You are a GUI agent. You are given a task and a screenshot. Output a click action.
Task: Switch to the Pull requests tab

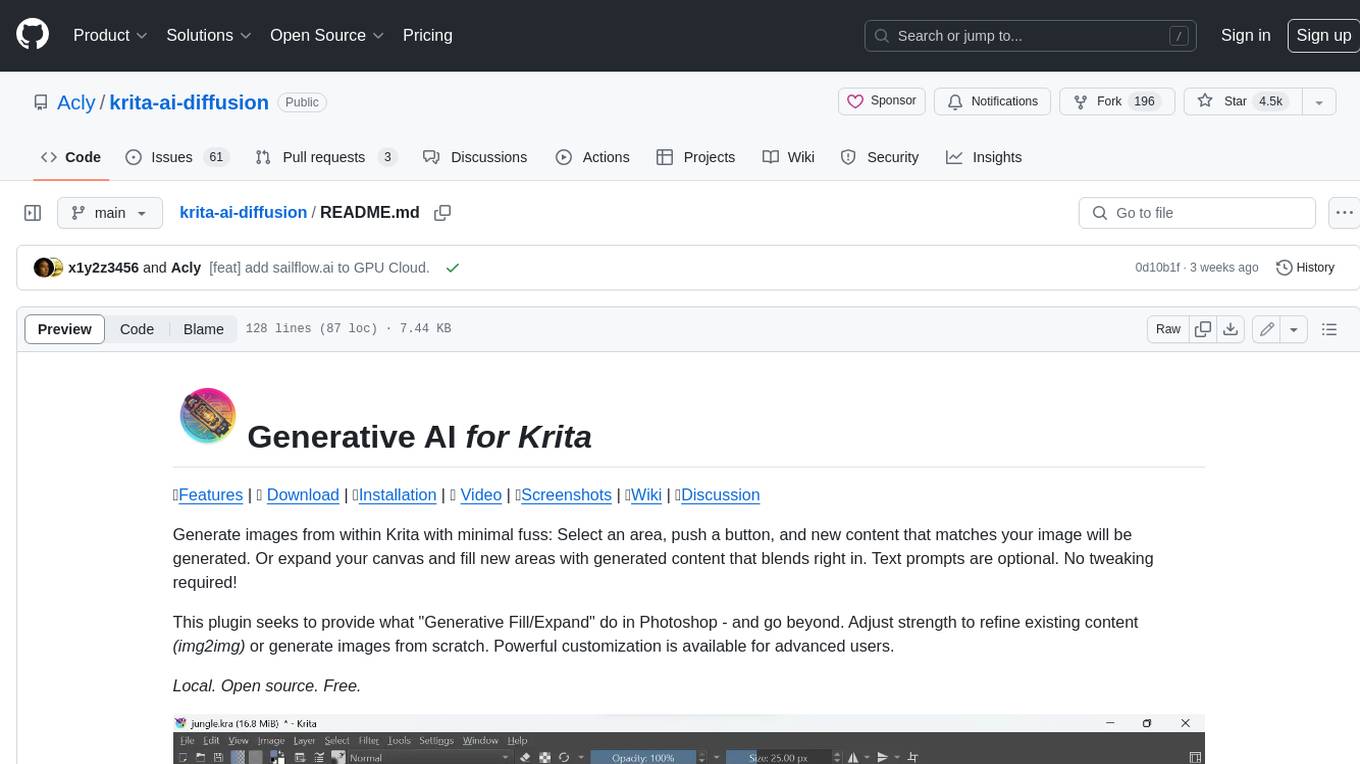coord(326,157)
